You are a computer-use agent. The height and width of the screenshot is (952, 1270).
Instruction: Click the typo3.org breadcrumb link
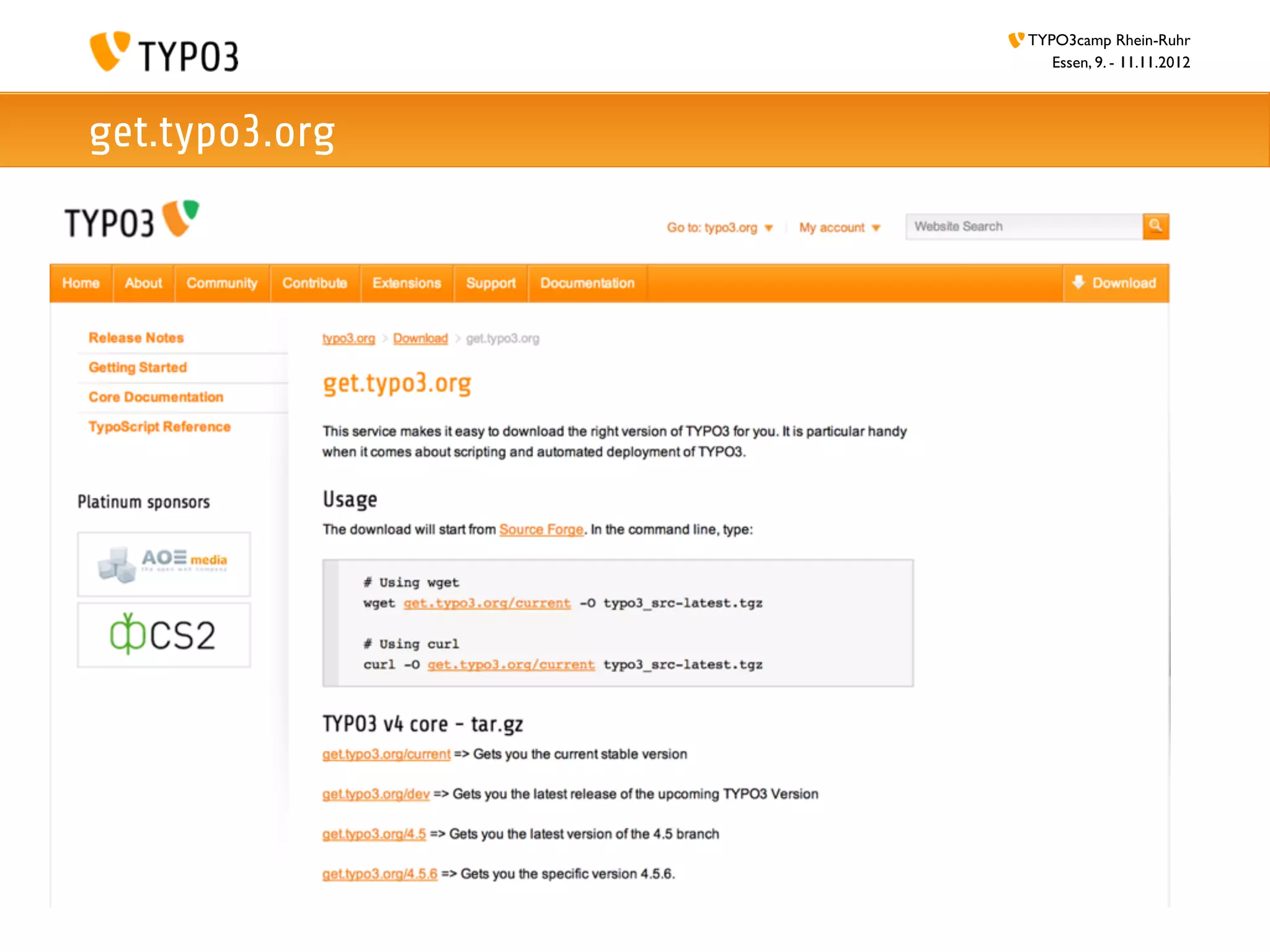pyautogui.click(x=349, y=338)
